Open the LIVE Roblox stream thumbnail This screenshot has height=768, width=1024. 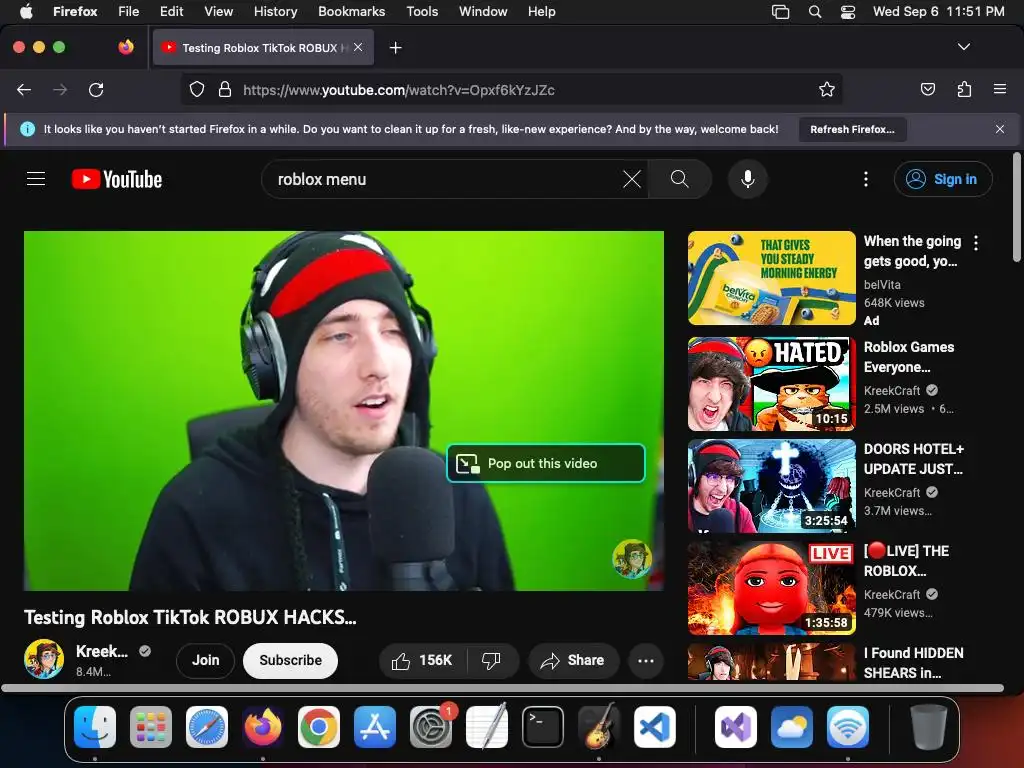pos(771,588)
